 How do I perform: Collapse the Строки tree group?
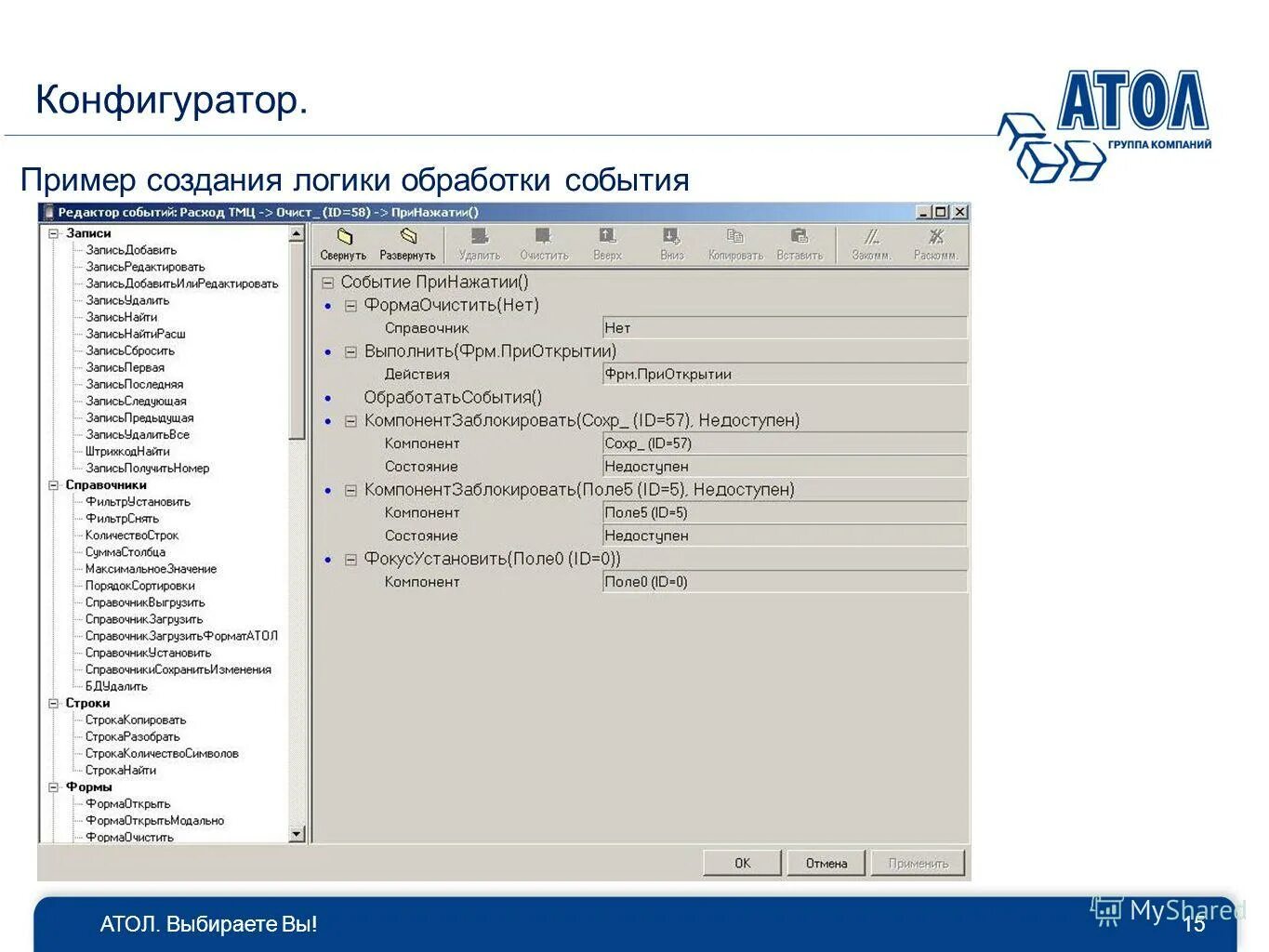(54, 704)
